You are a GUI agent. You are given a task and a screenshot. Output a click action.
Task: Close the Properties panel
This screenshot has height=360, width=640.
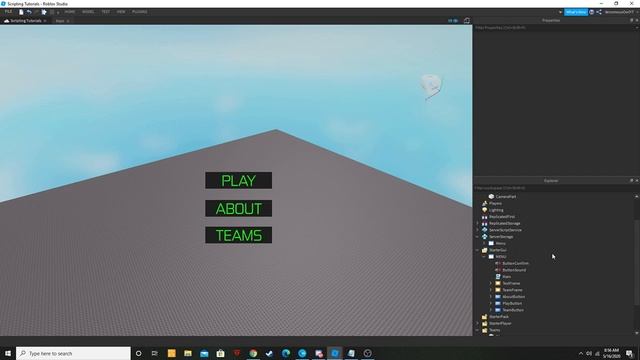tap(637, 20)
